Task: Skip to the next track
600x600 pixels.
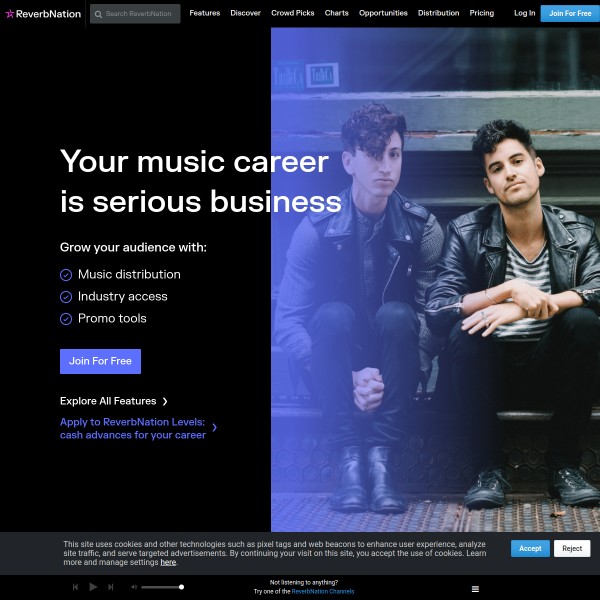Action: (x=111, y=587)
